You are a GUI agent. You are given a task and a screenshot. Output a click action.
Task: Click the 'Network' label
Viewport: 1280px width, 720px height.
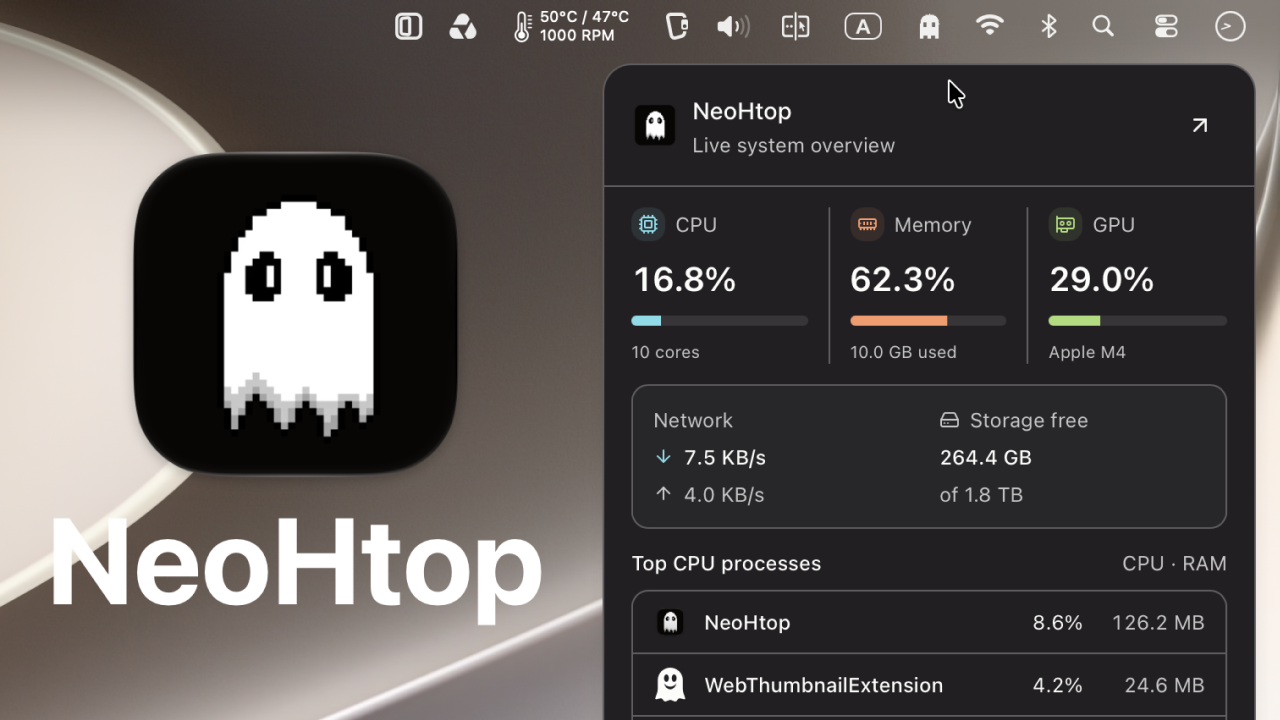click(x=693, y=420)
